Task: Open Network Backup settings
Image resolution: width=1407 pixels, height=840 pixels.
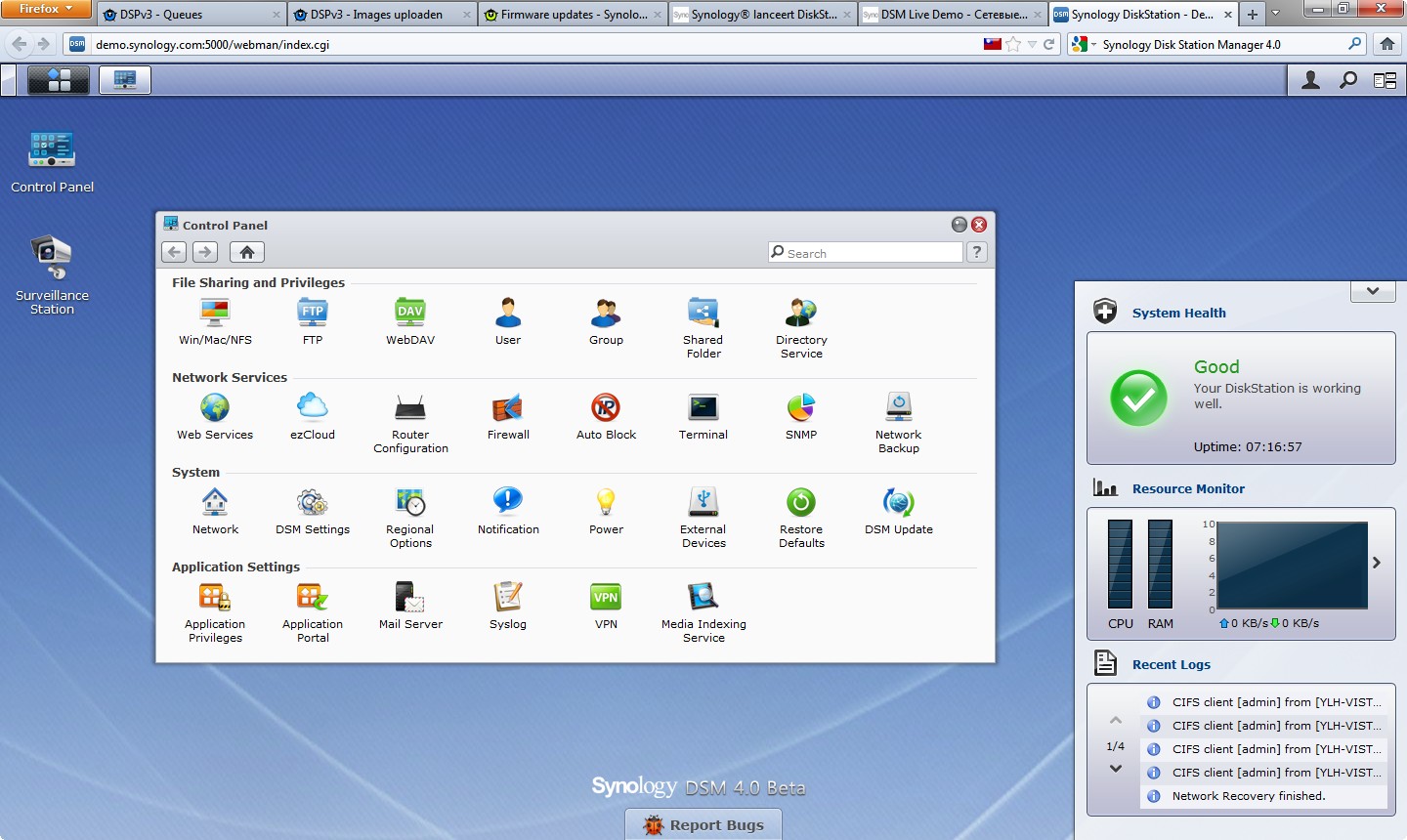Action: tap(899, 423)
